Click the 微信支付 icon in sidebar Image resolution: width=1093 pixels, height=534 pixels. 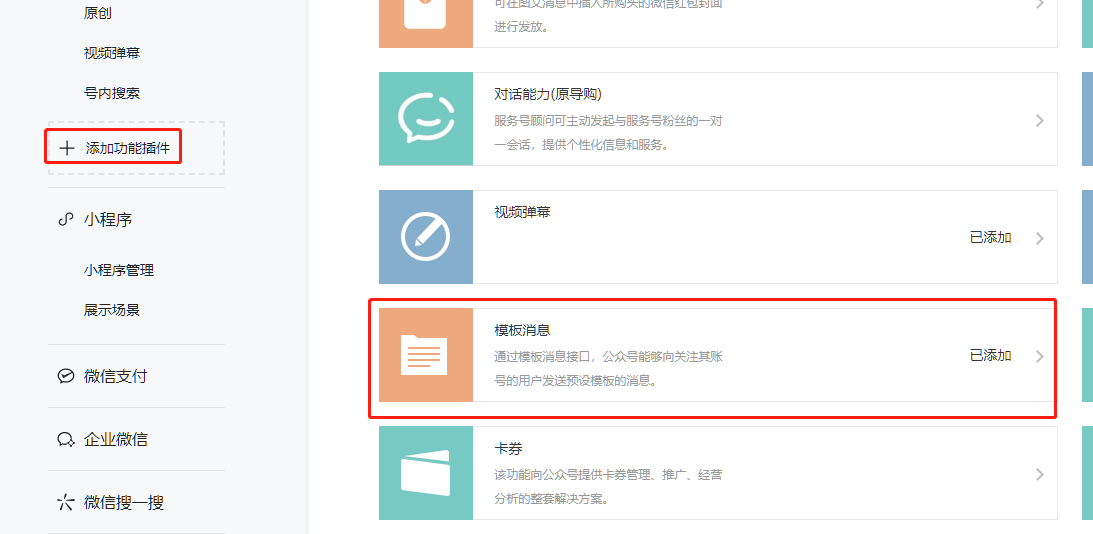(66, 376)
